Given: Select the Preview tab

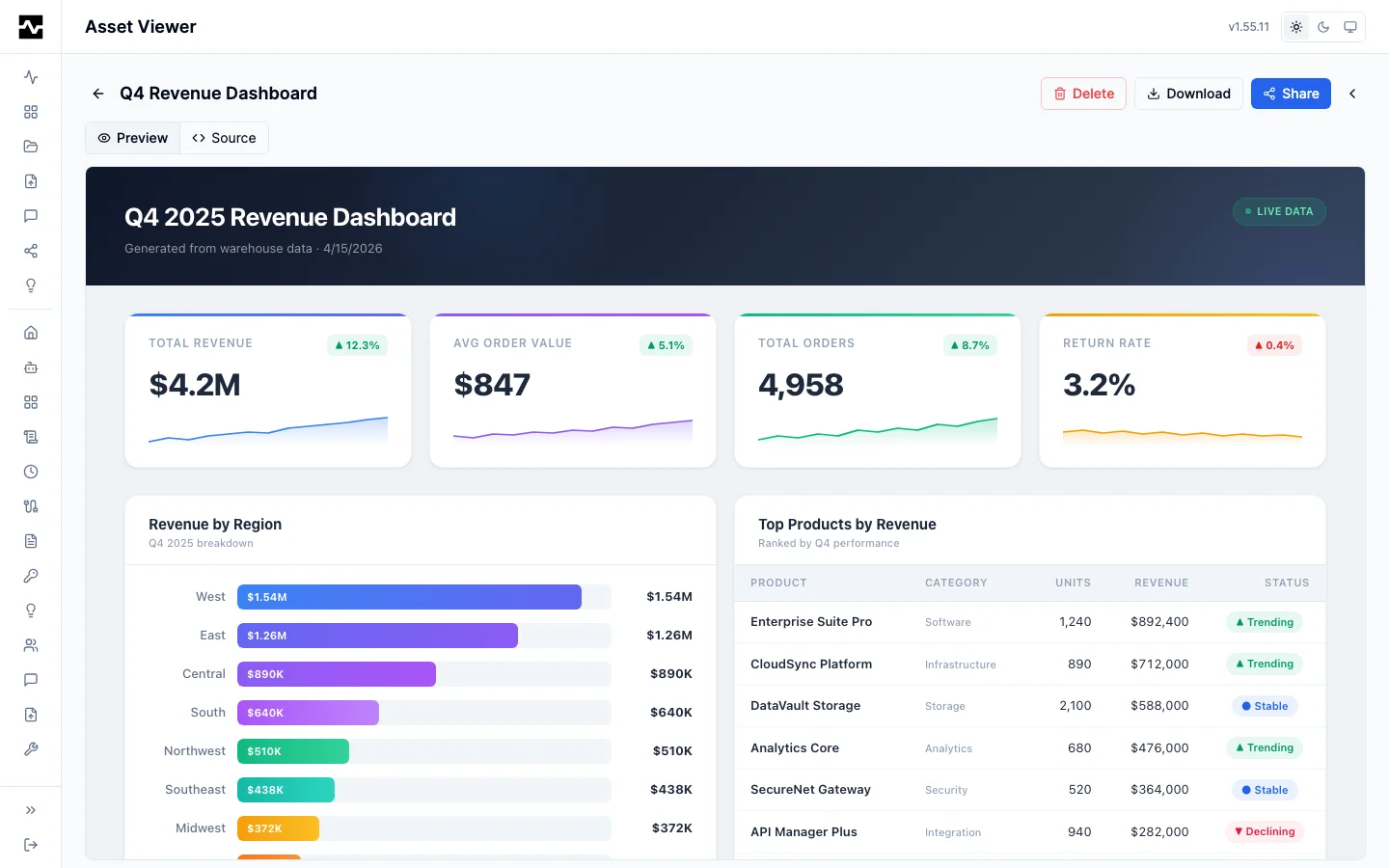Looking at the screenshot, I should pos(132,138).
